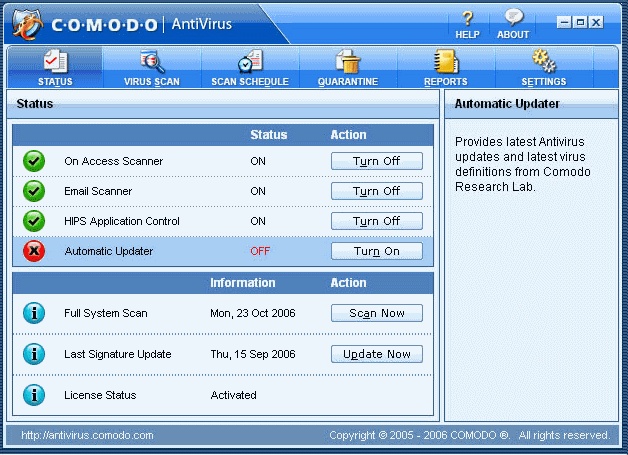This screenshot has height=455, width=628.
Task: Click info icon beside License Status
Action: tap(34, 395)
